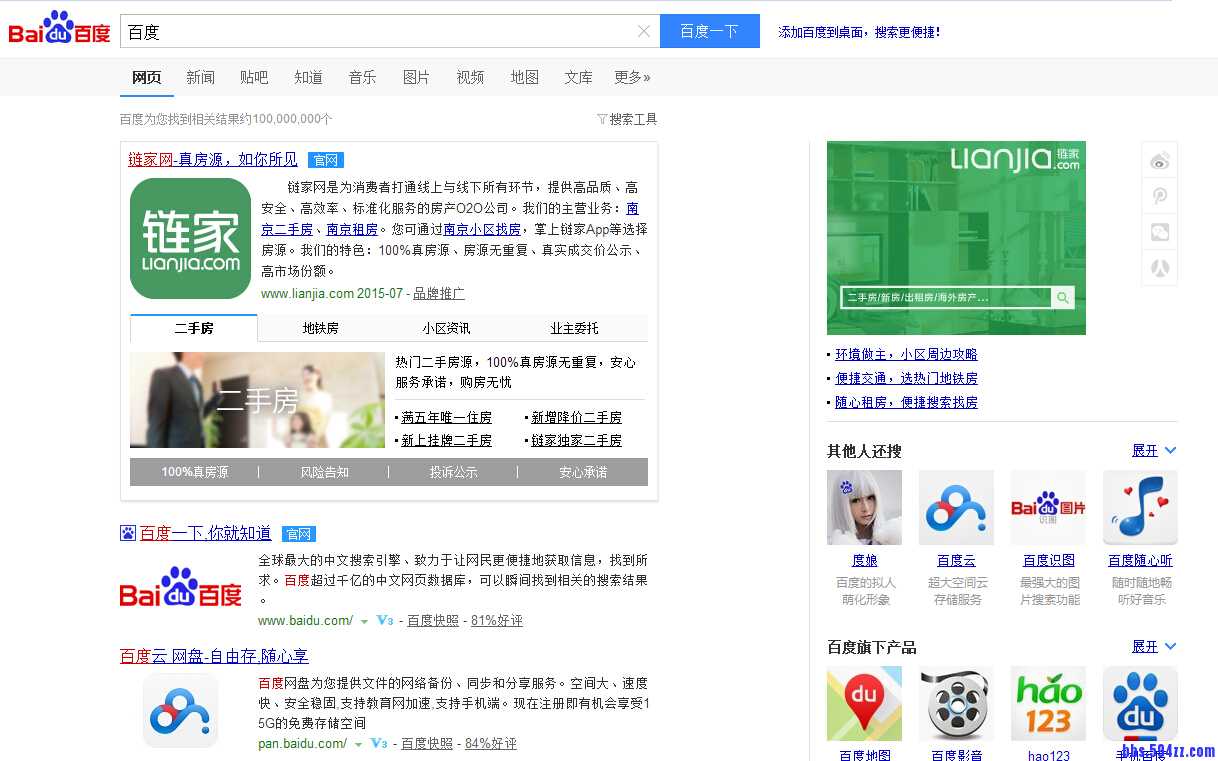Launch 百度识图 image search icon

[x=1048, y=507]
